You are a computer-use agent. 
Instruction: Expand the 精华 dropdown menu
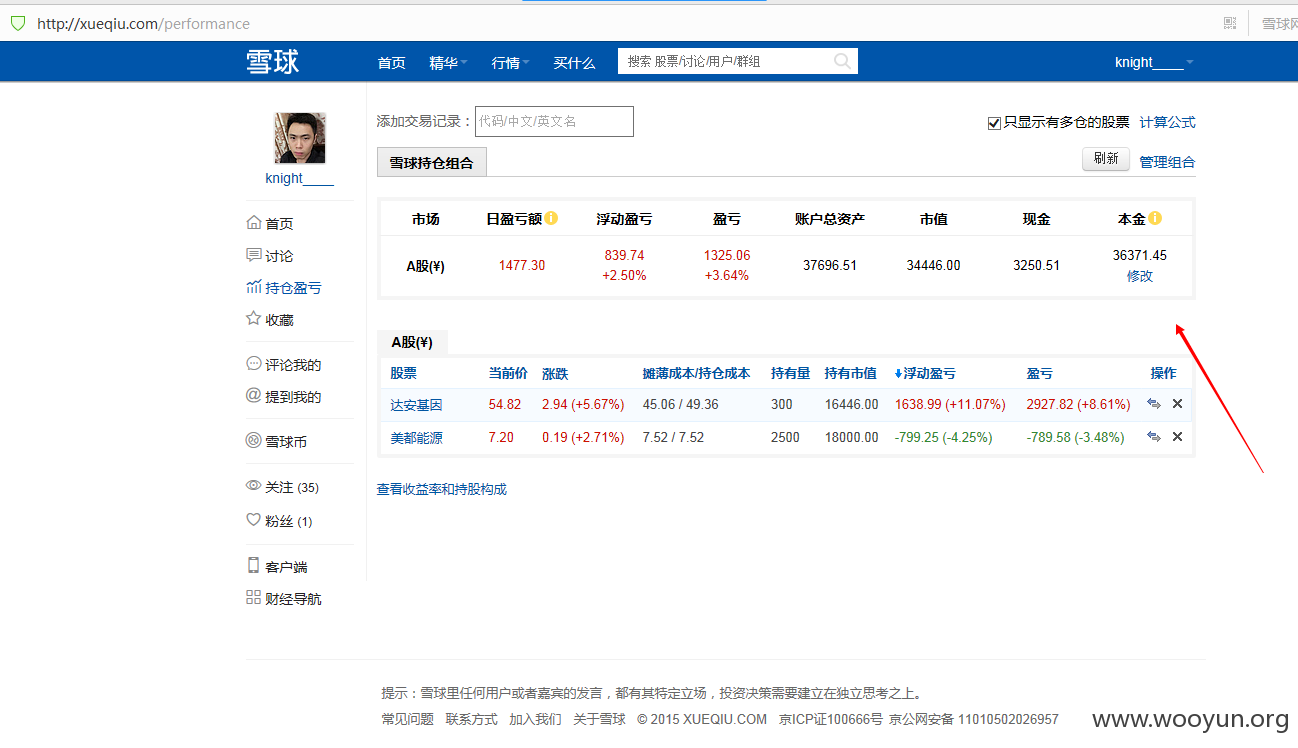click(448, 63)
